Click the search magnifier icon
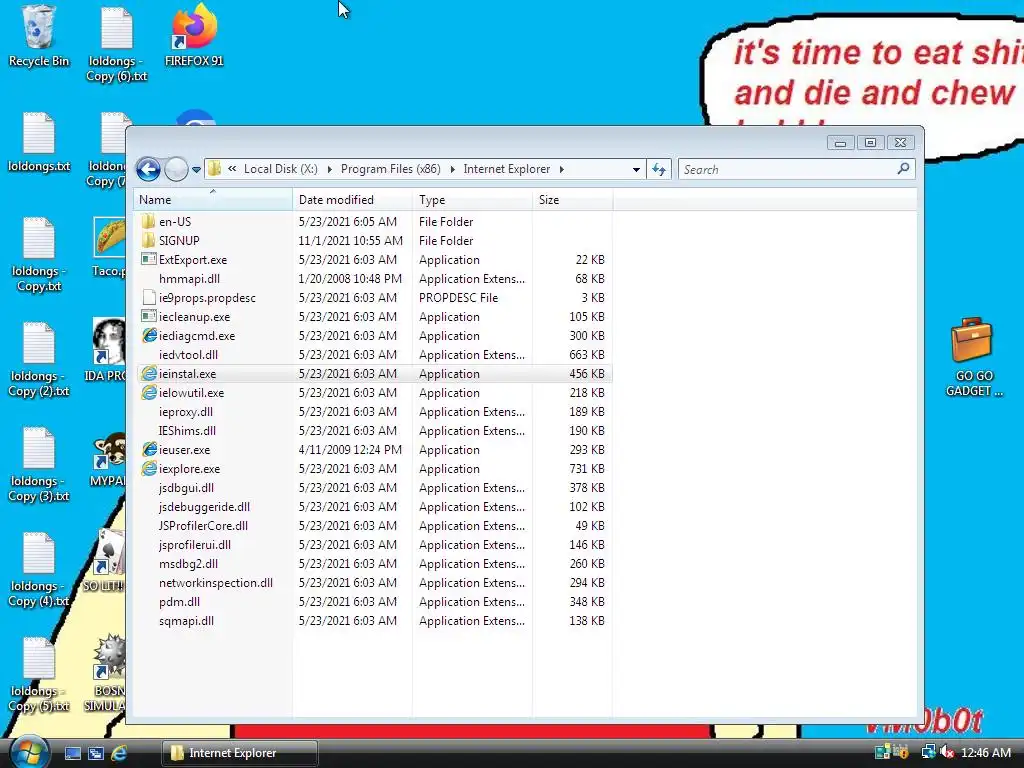The width and height of the screenshot is (1024, 768). click(903, 169)
